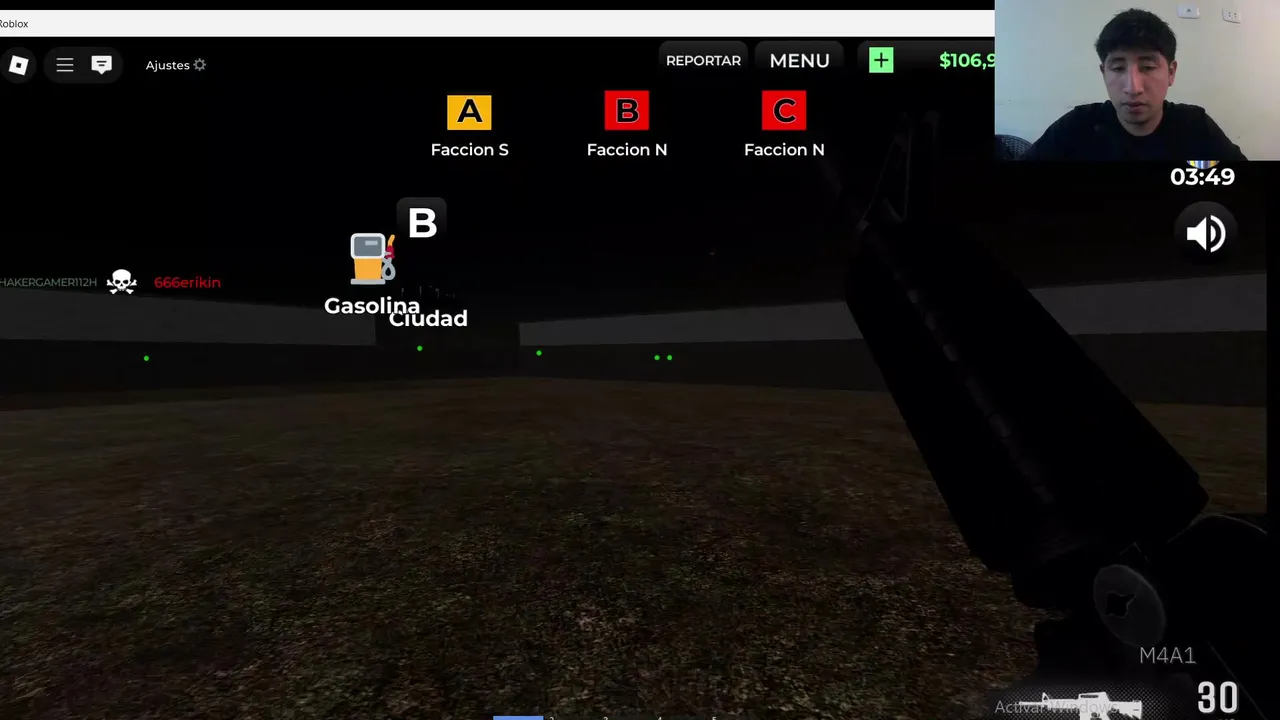The image size is (1280, 720).
Task: Open the Roblox logo menu
Action: pos(19,65)
